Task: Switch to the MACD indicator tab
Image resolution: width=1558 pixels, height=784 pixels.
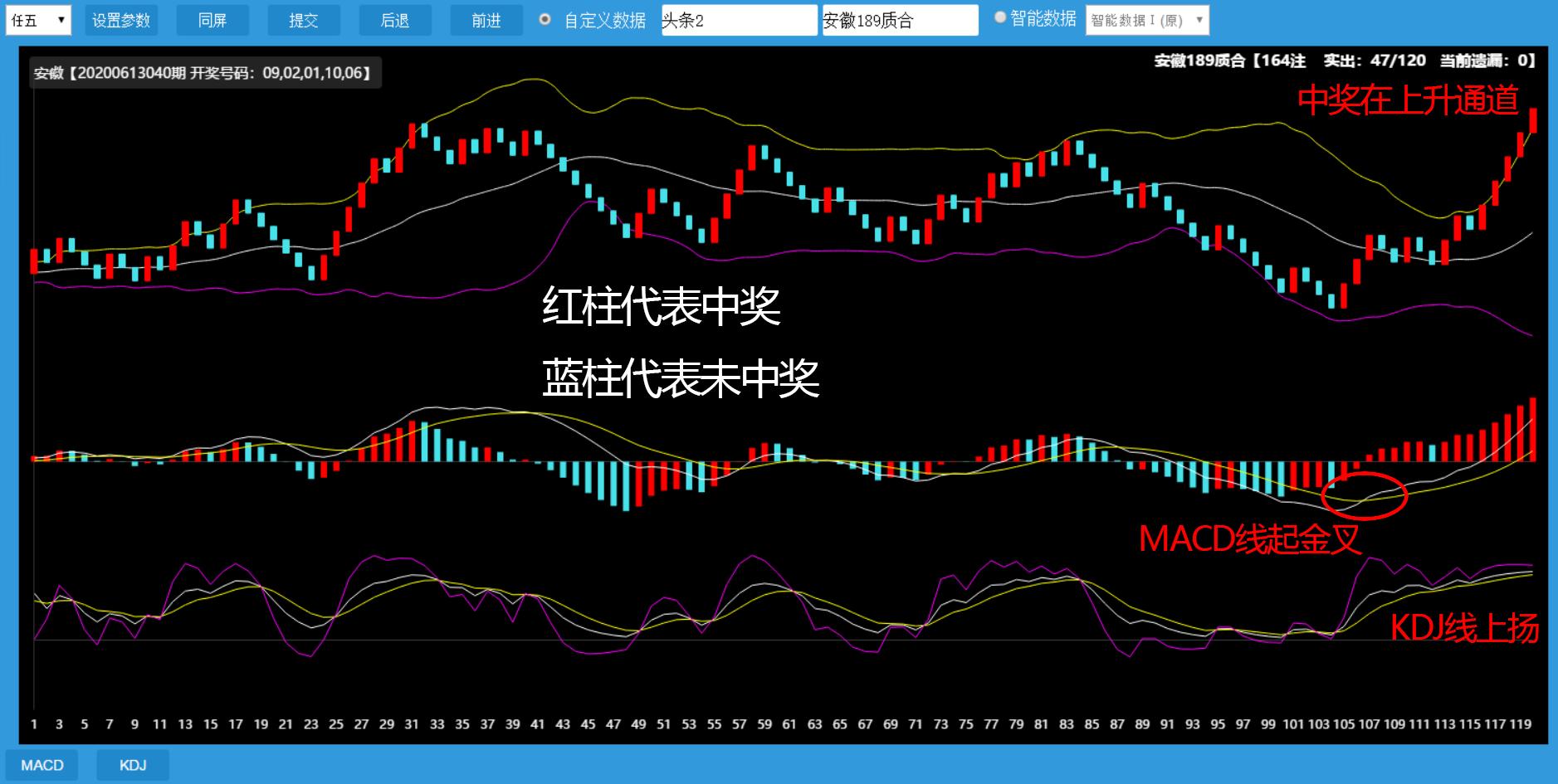Action: (x=42, y=765)
